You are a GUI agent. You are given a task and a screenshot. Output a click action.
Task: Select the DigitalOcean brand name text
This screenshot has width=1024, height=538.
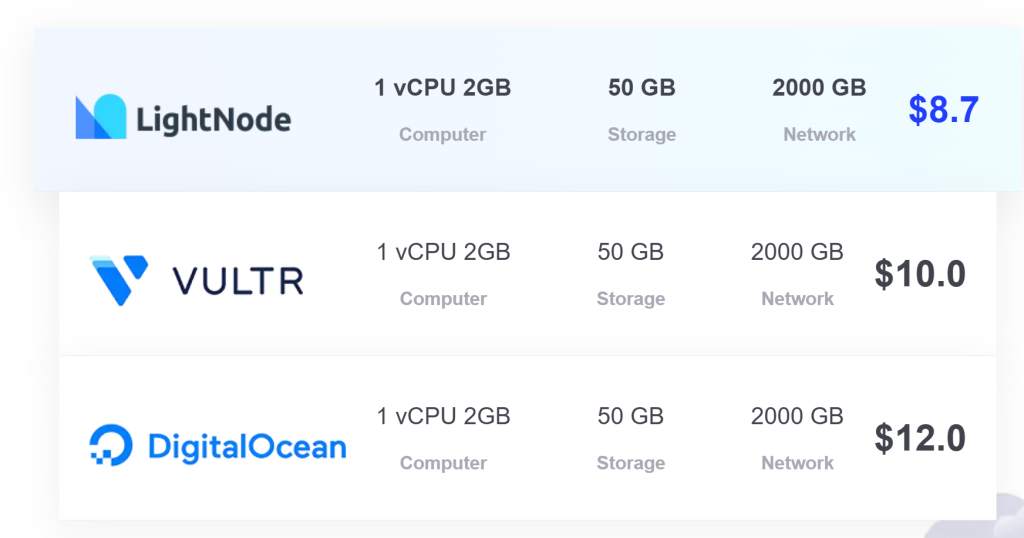(x=248, y=447)
